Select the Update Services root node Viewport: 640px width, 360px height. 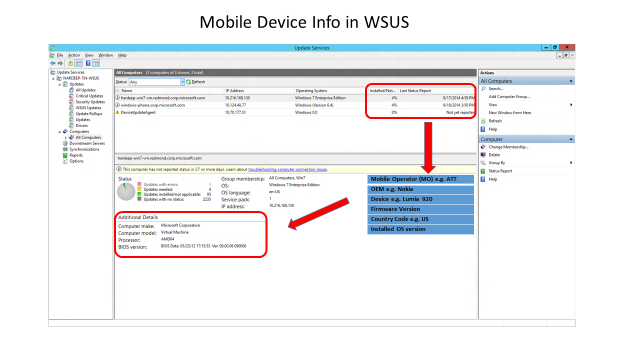pyautogui.click(x=70, y=72)
